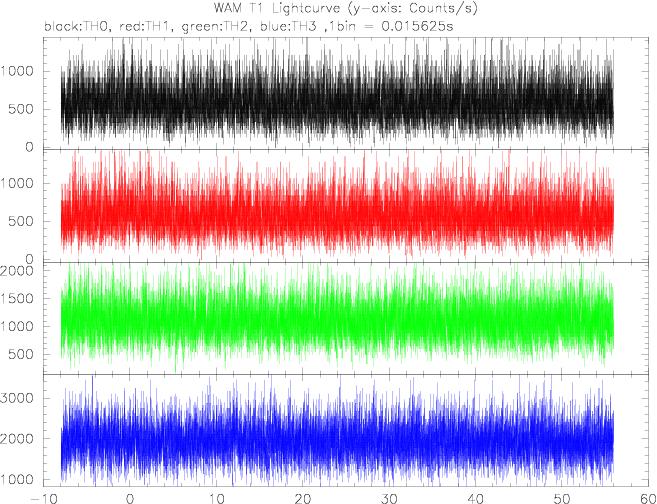Click the "500" y-axis label of the black panel

[21, 109]
